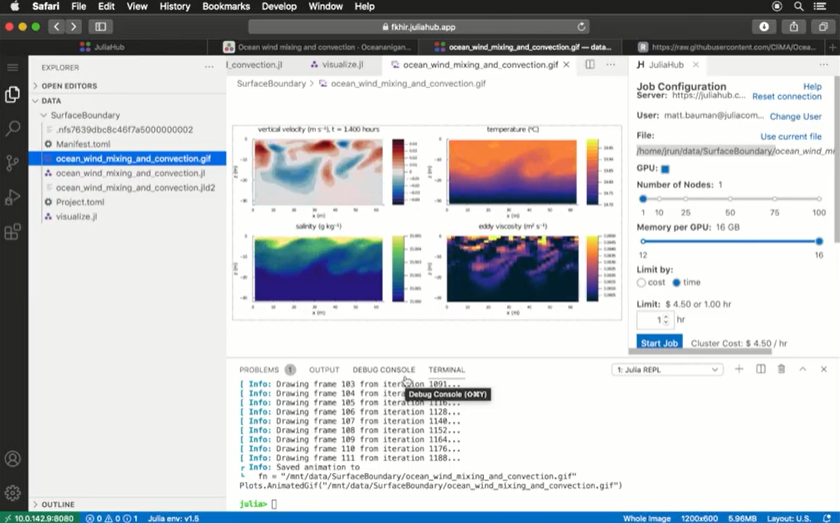Split the terminal panel
This screenshot has height=523, width=840.
tap(760, 369)
